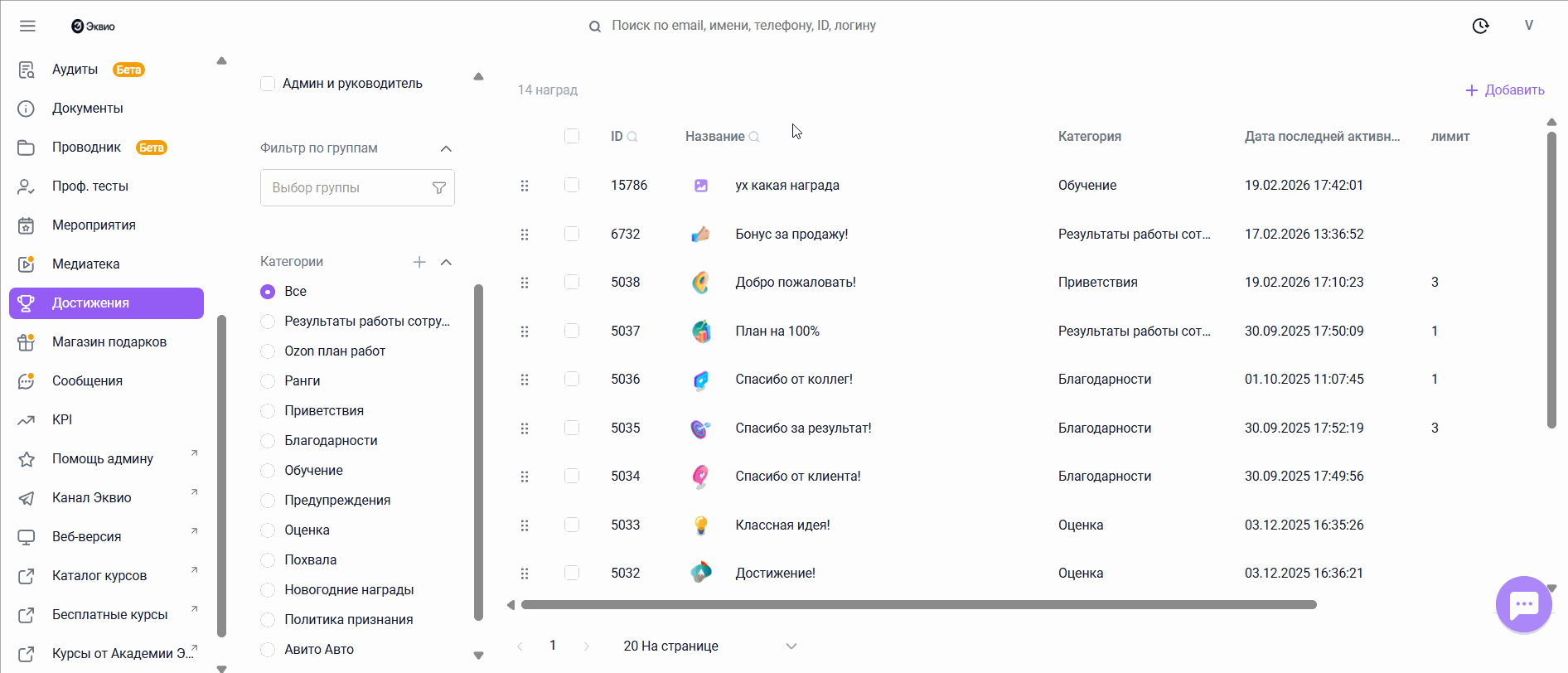Open Магазин подарков in the sidebar
1568x673 pixels.
[109, 341]
